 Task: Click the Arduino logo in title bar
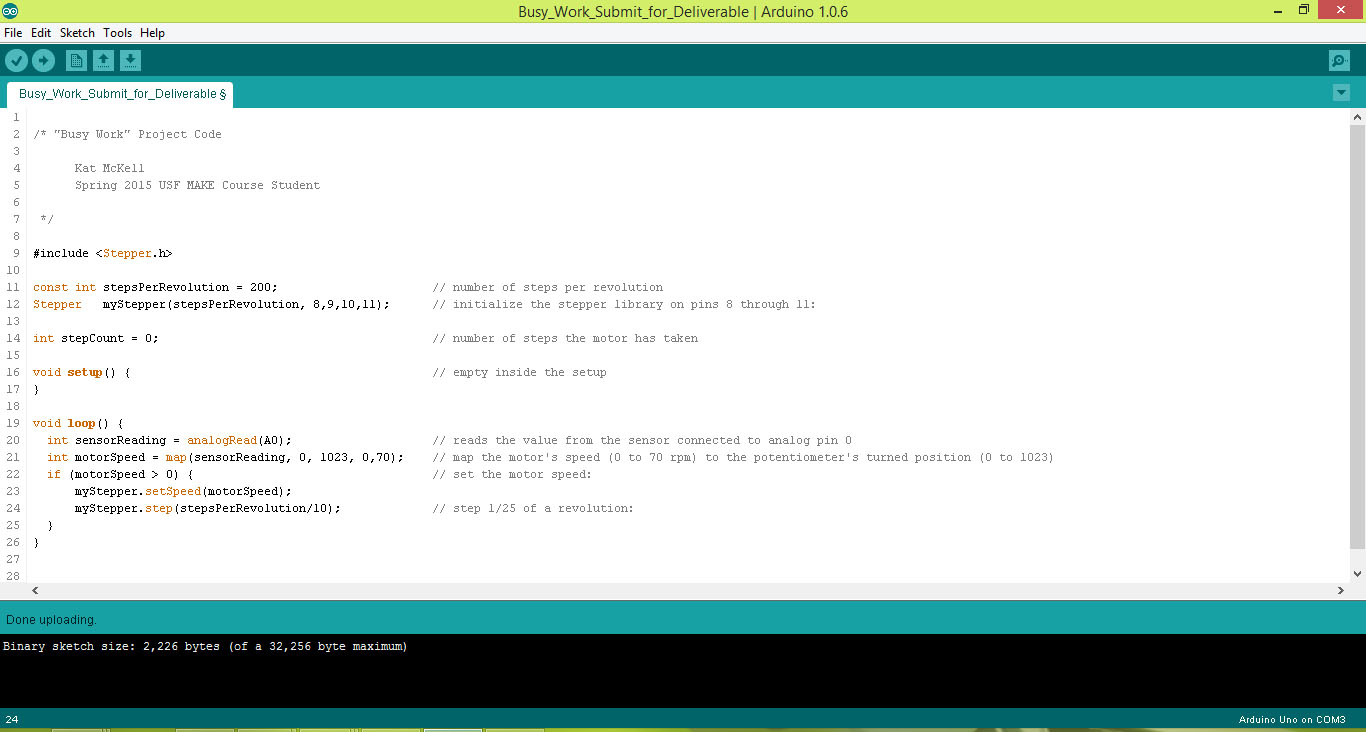click(10, 11)
